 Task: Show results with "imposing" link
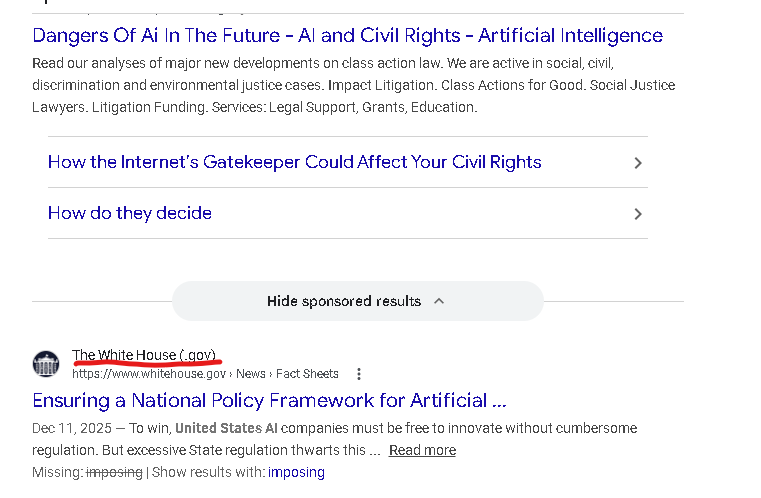click(x=296, y=472)
